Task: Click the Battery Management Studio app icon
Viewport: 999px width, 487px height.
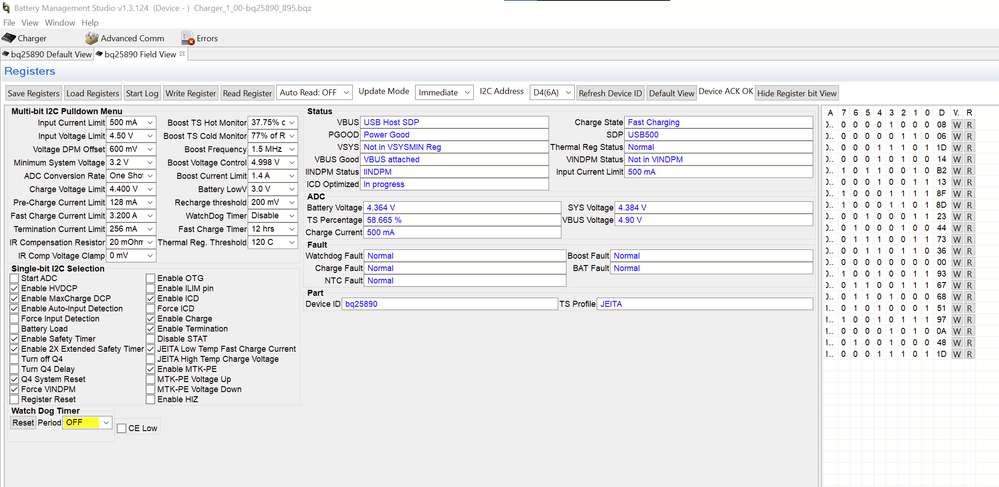Action: pos(6,8)
